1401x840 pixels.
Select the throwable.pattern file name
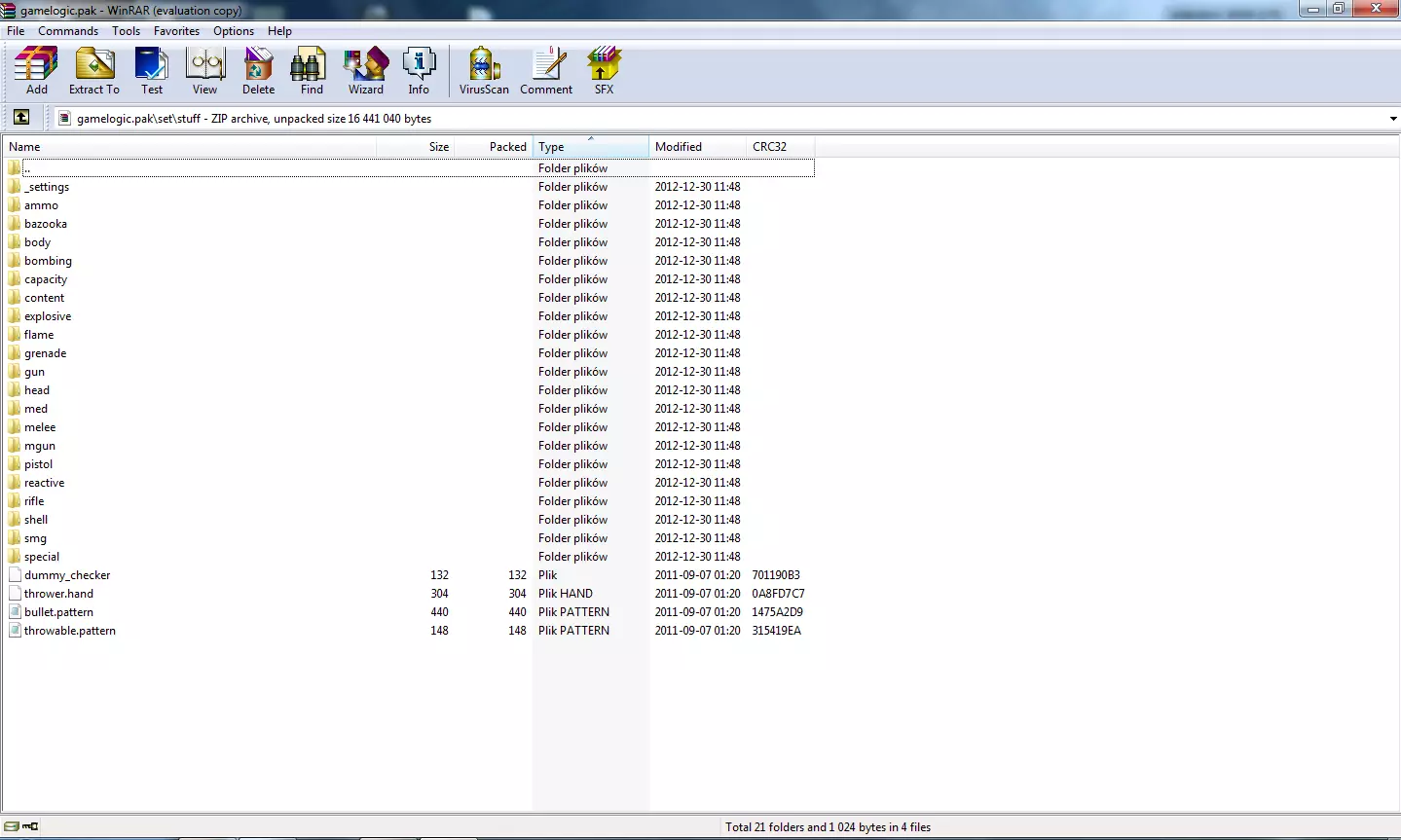pos(70,631)
